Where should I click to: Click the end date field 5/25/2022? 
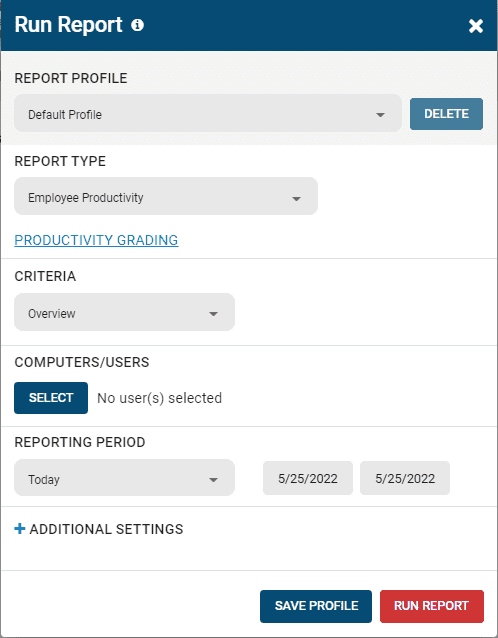(x=405, y=478)
